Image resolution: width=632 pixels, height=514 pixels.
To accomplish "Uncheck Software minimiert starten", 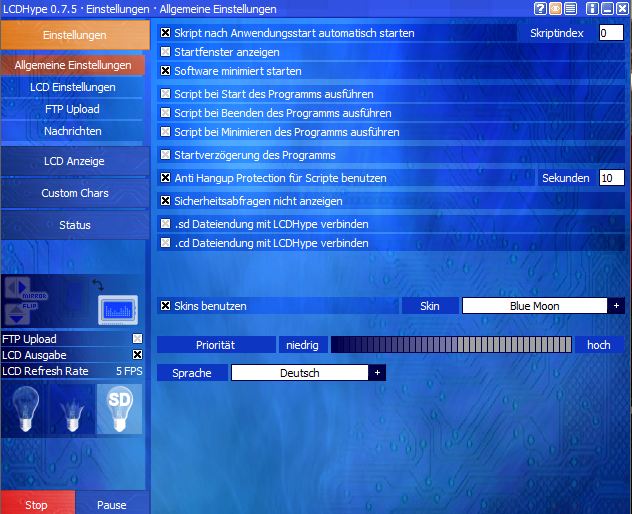I will (165, 71).
